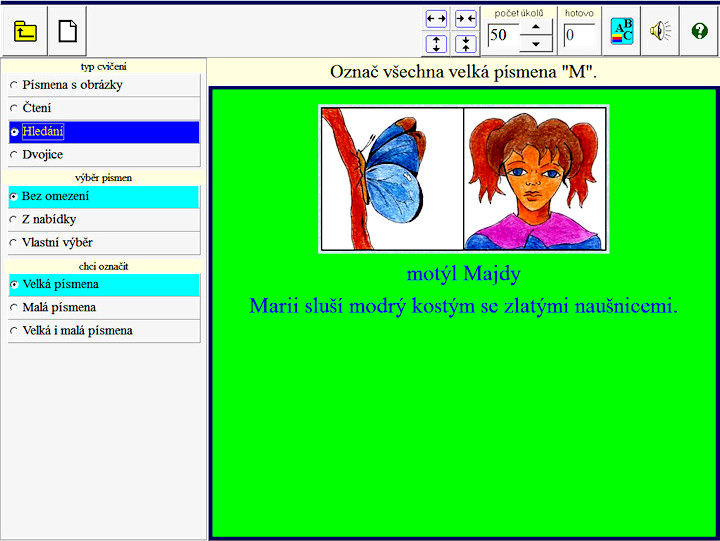Screen dimensions: 720x541
Task: Click the výběr písmen section header
Action: pyautogui.click(x=104, y=178)
